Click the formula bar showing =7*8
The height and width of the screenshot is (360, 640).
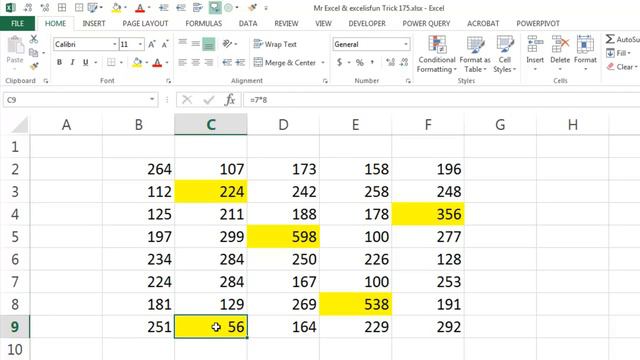click(441, 100)
